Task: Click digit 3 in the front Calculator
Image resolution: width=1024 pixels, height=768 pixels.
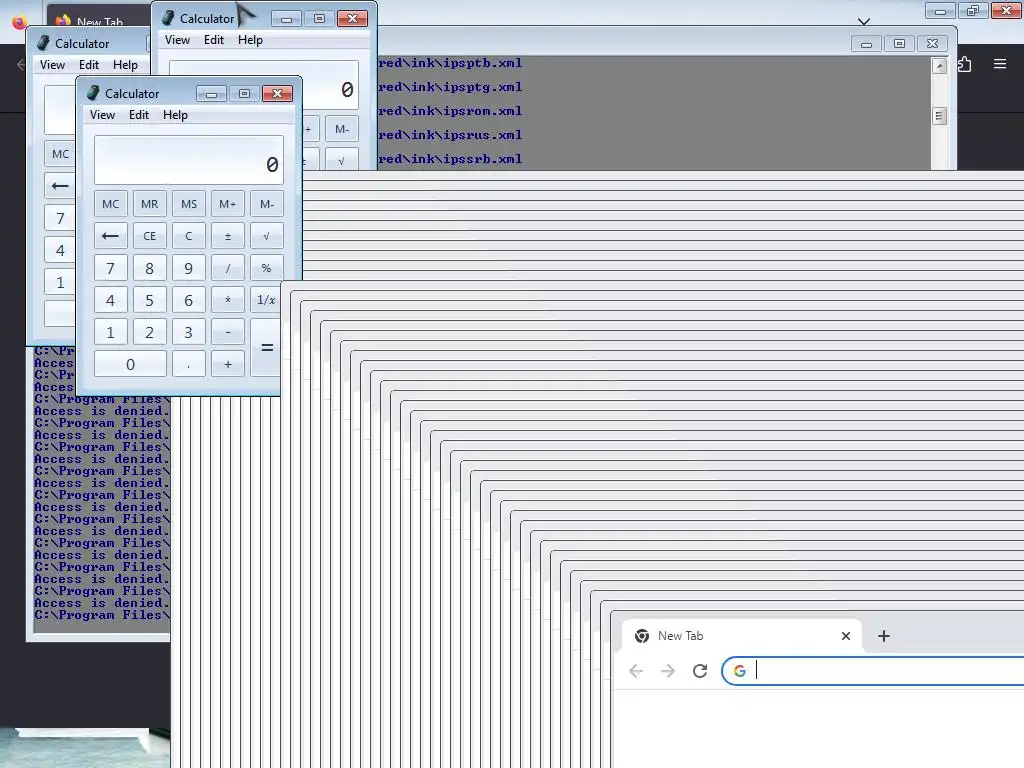Action: tap(189, 332)
